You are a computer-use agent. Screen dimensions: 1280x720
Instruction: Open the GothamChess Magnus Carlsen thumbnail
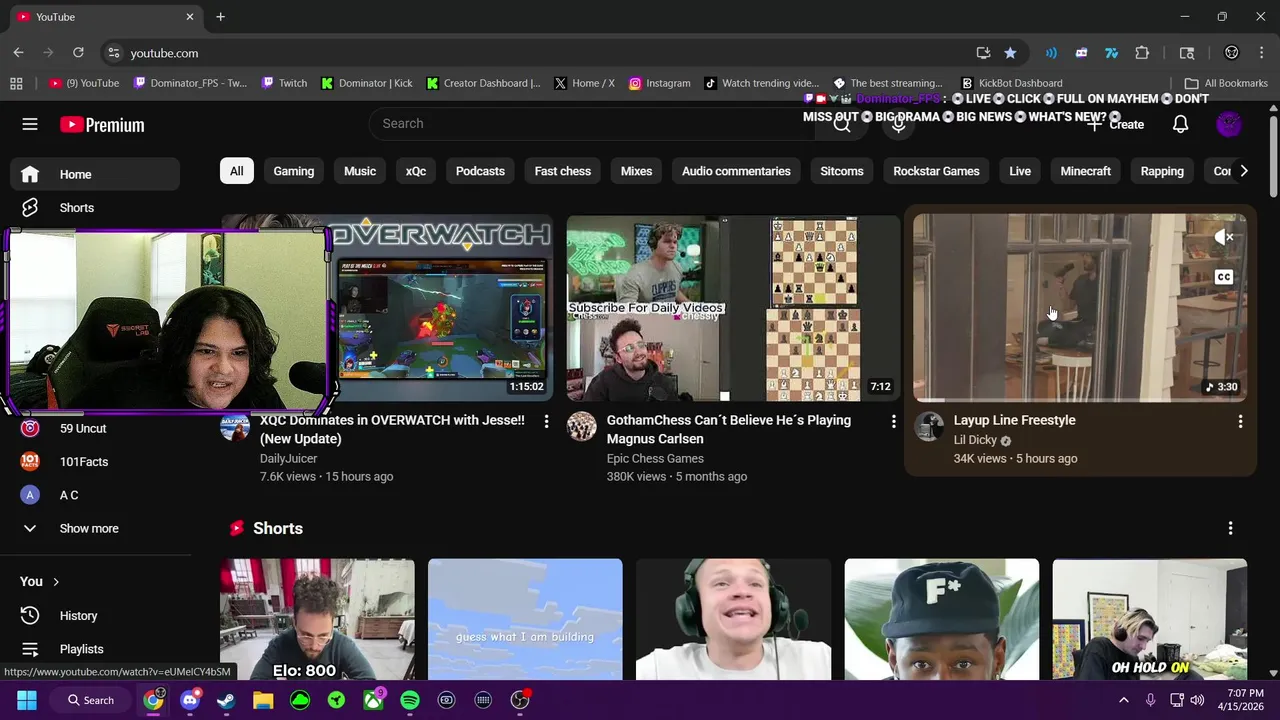point(733,307)
